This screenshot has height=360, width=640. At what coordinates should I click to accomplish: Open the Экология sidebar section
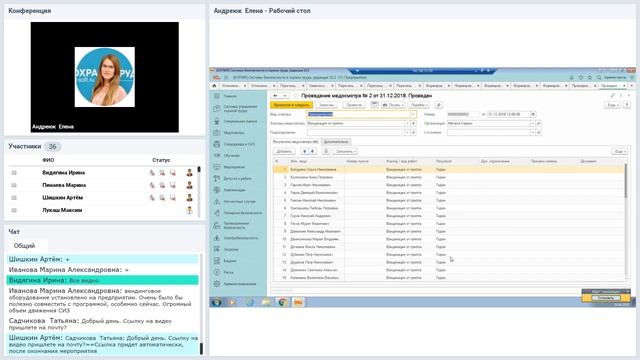[231, 249]
